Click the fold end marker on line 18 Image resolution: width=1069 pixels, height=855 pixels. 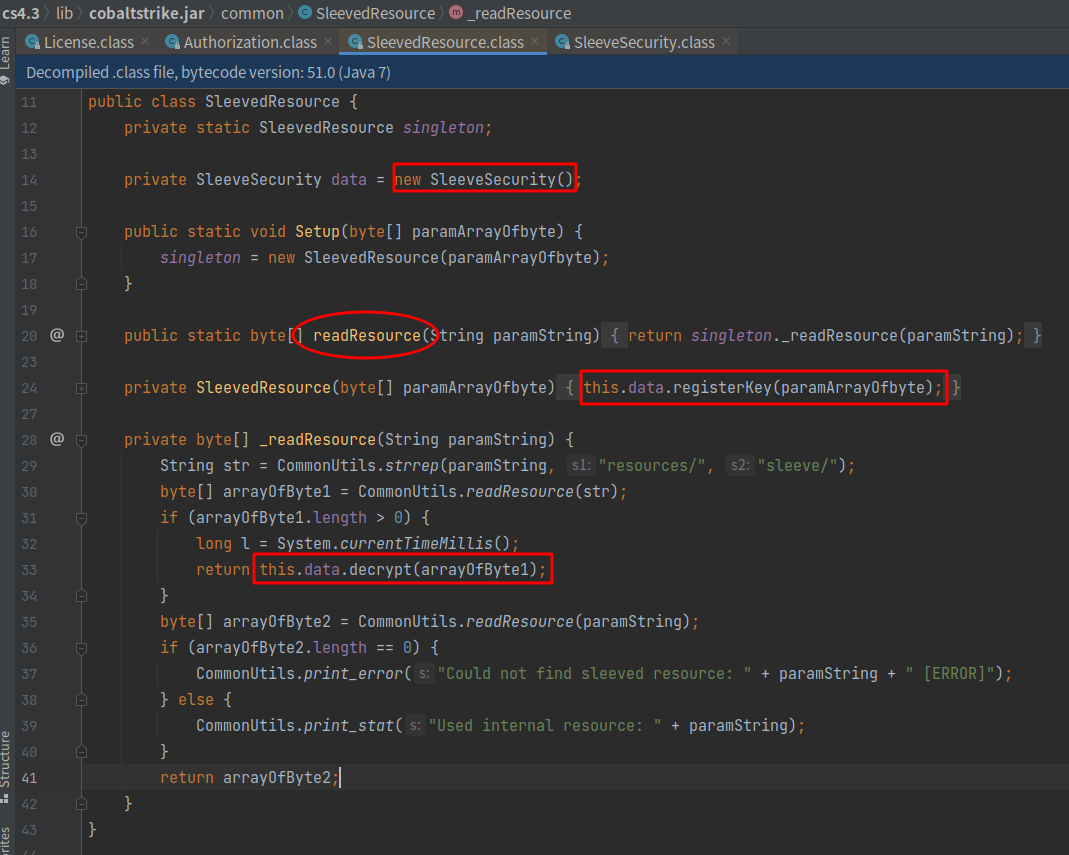pos(81,284)
